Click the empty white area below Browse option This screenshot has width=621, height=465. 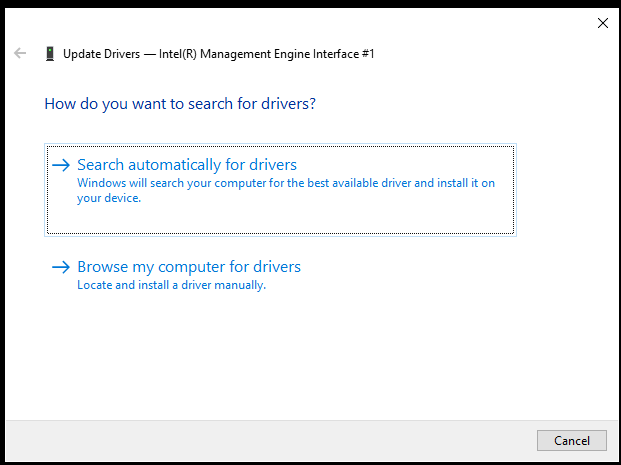click(300, 360)
